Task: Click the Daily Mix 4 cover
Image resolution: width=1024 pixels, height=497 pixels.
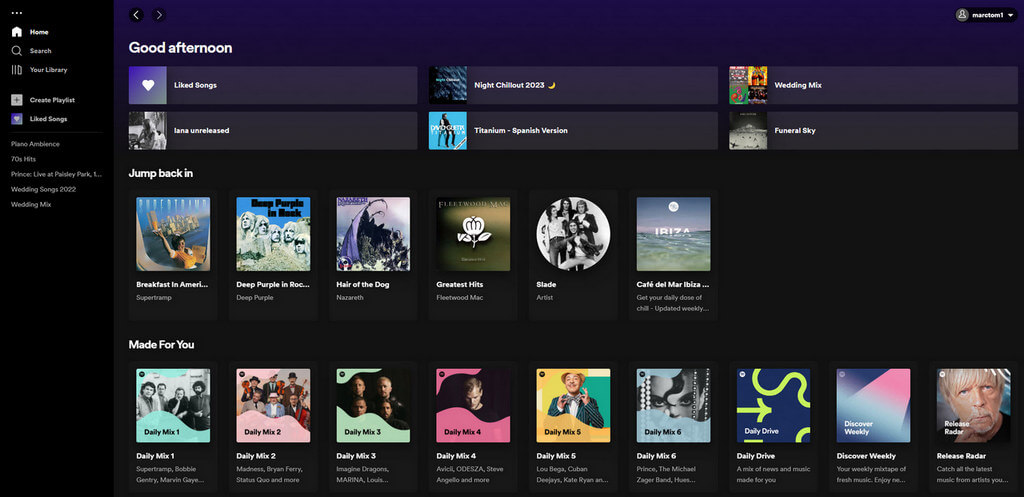Action: tap(473, 406)
